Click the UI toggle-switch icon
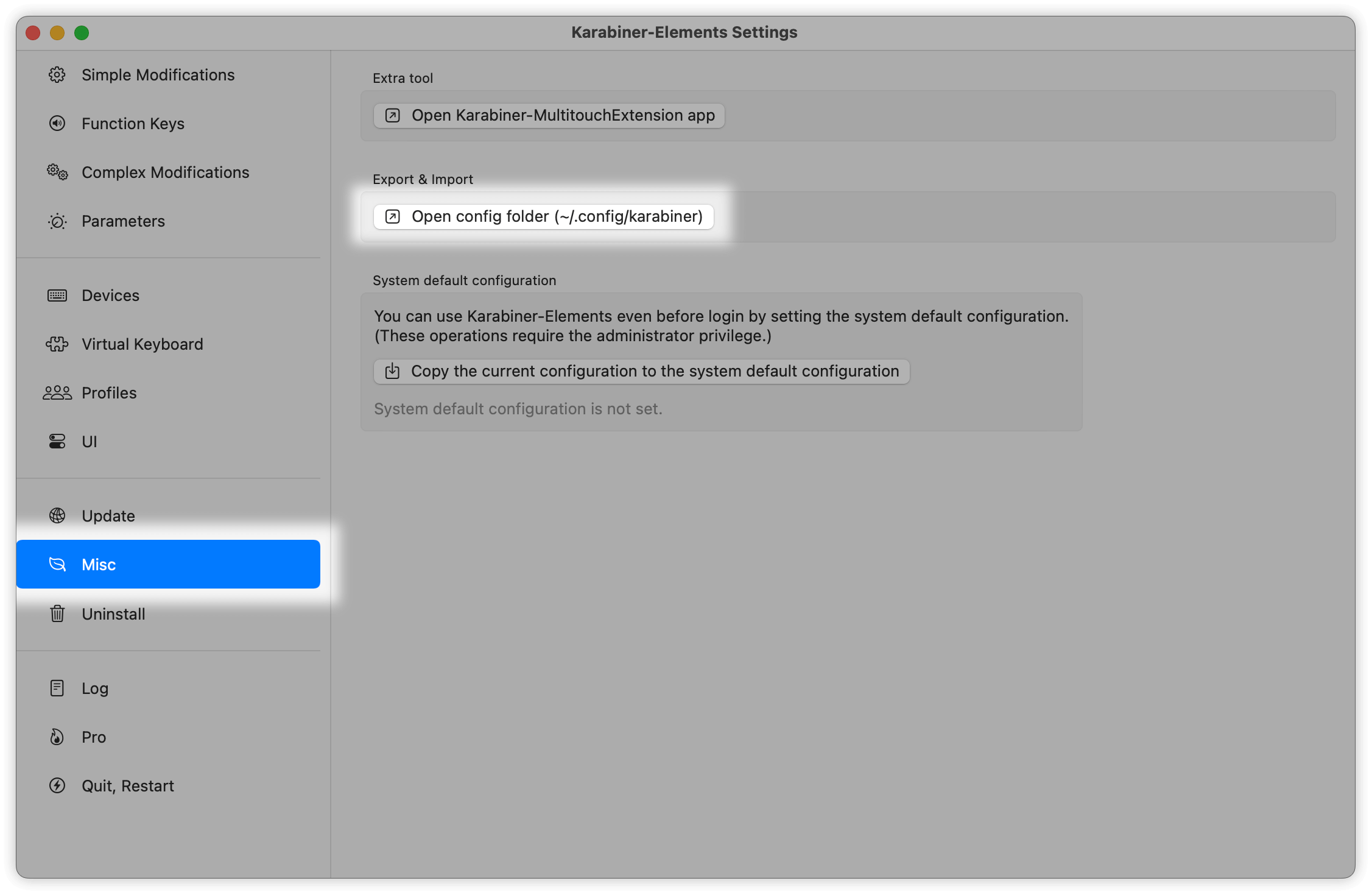This screenshot has height=895, width=1372. tap(57, 442)
